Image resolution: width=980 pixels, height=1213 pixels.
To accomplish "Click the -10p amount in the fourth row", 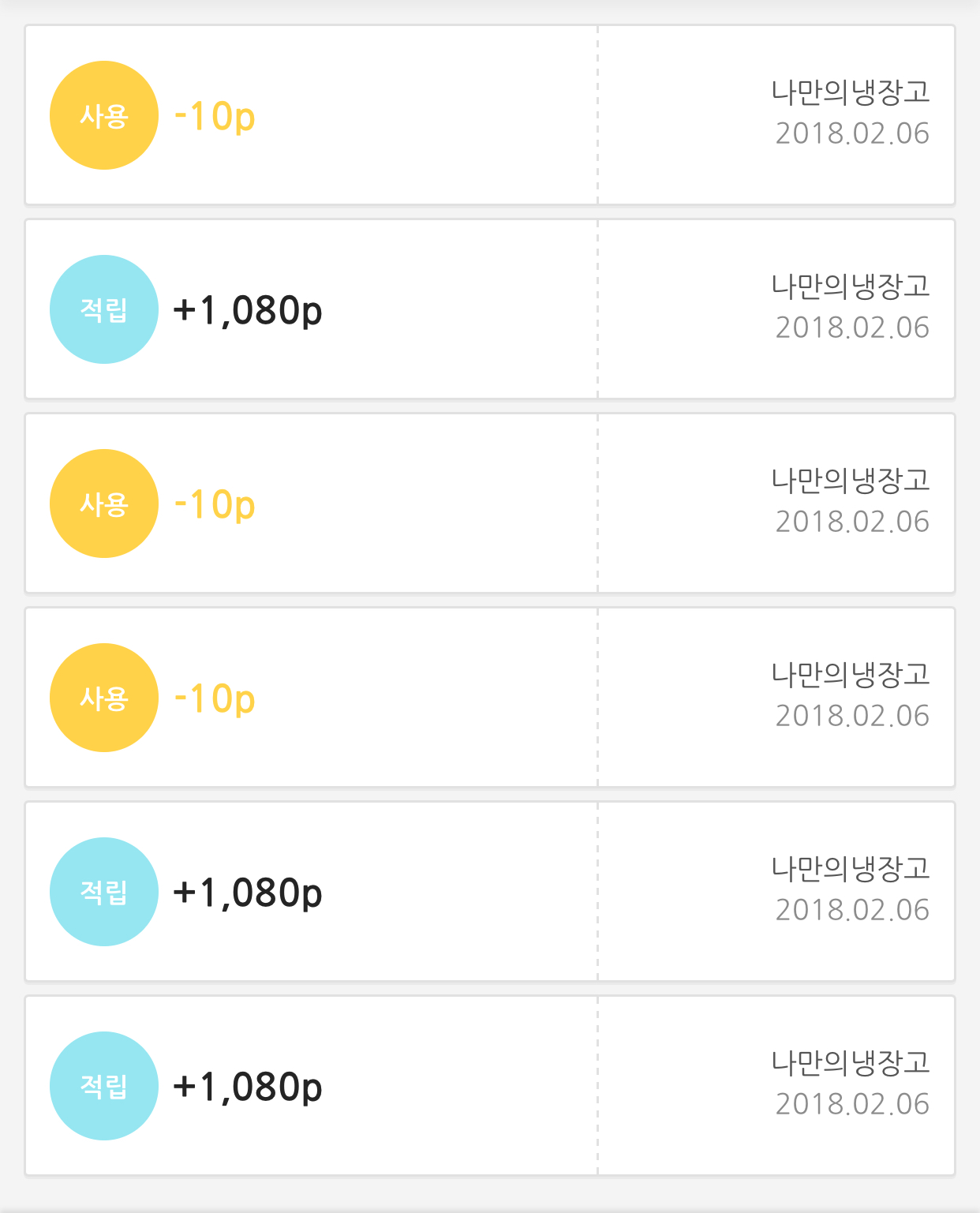I will pyautogui.click(x=215, y=699).
